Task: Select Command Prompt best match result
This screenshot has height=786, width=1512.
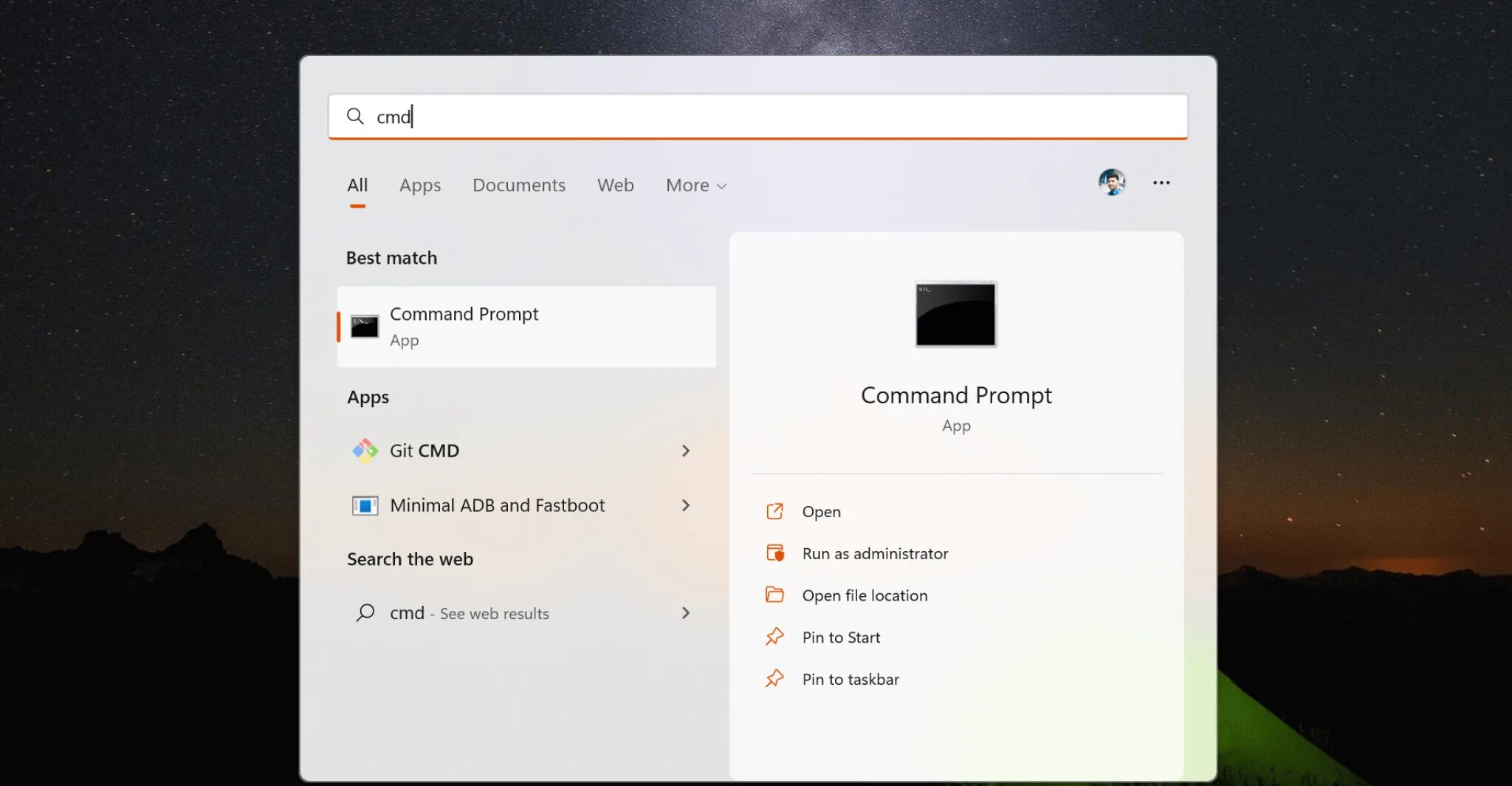Action: (x=526, y=327)
